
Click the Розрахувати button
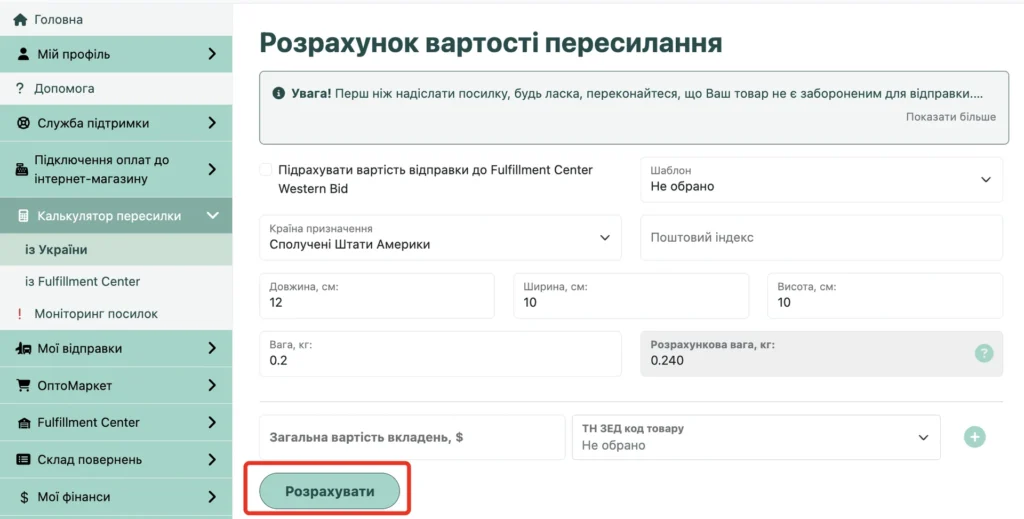coord(329,491)
